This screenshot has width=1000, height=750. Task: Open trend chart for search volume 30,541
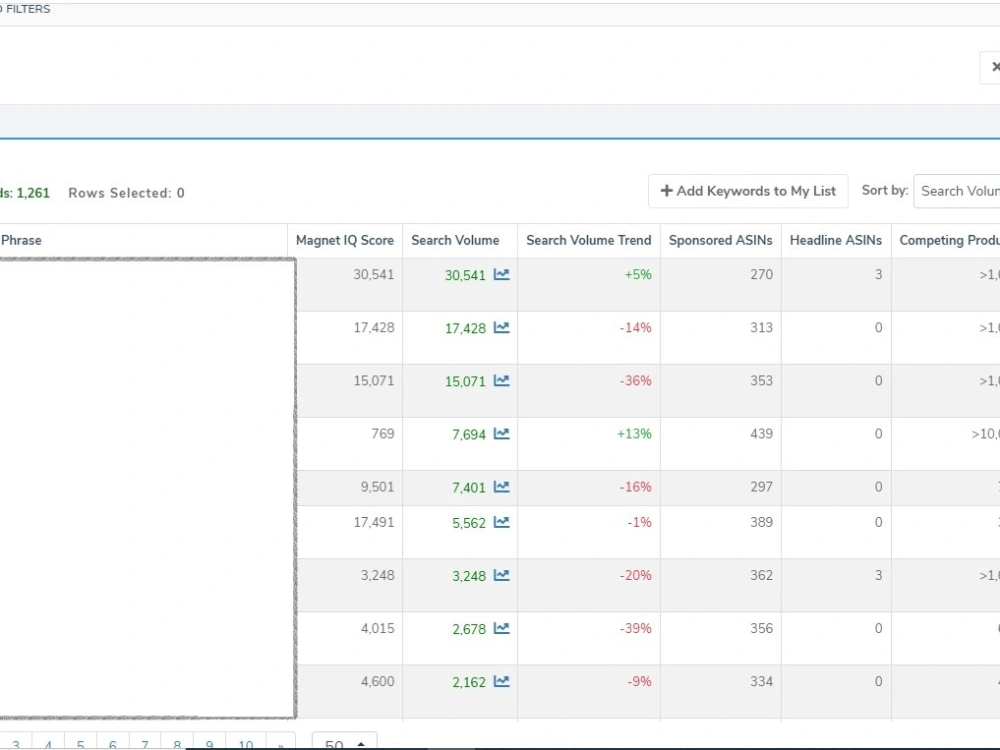tap(502, 275)
